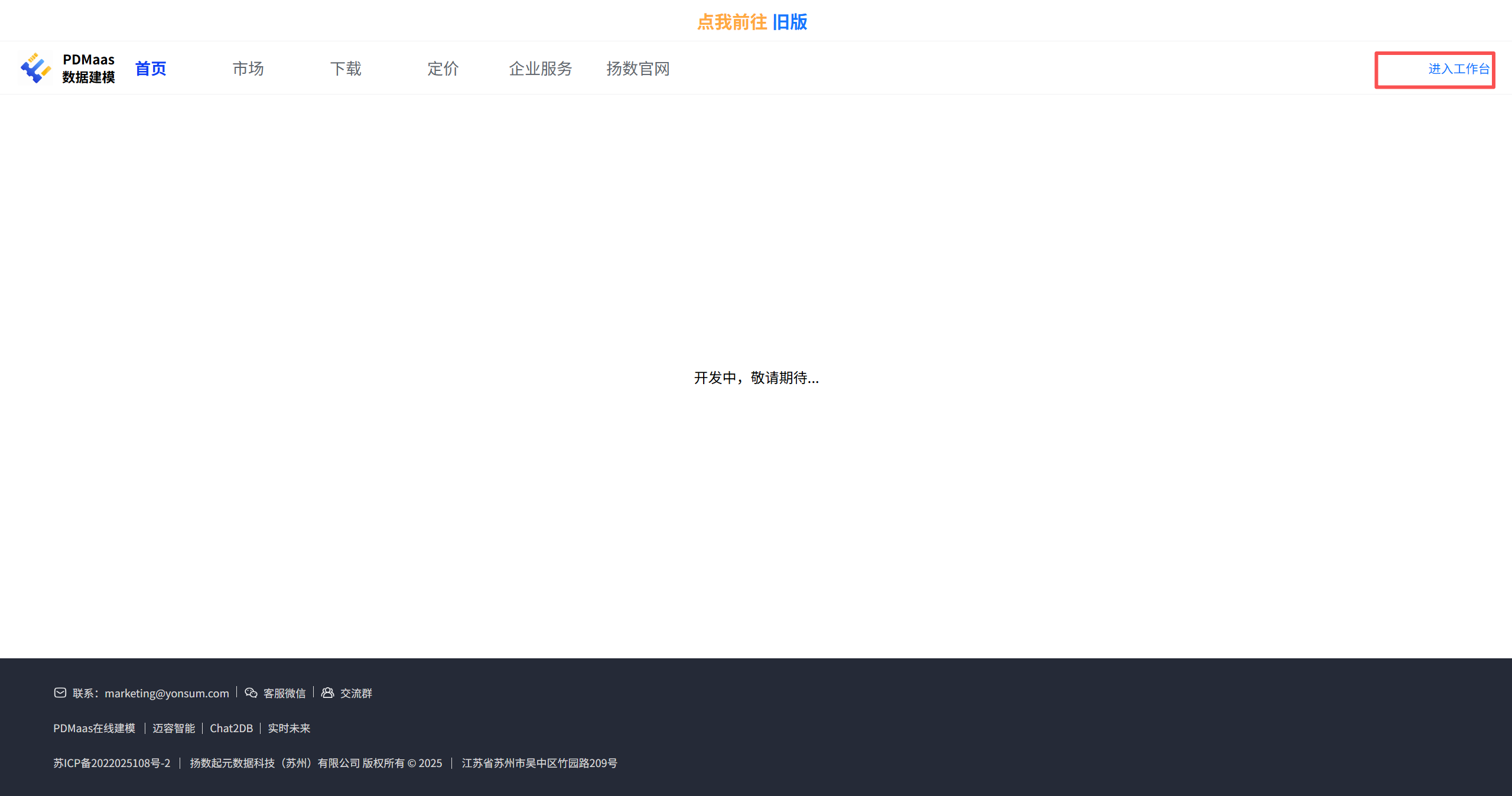Open the 定价 pricing tab
Image resolution: width=1512 pixels, height=796 pixels.
[443, 69]
